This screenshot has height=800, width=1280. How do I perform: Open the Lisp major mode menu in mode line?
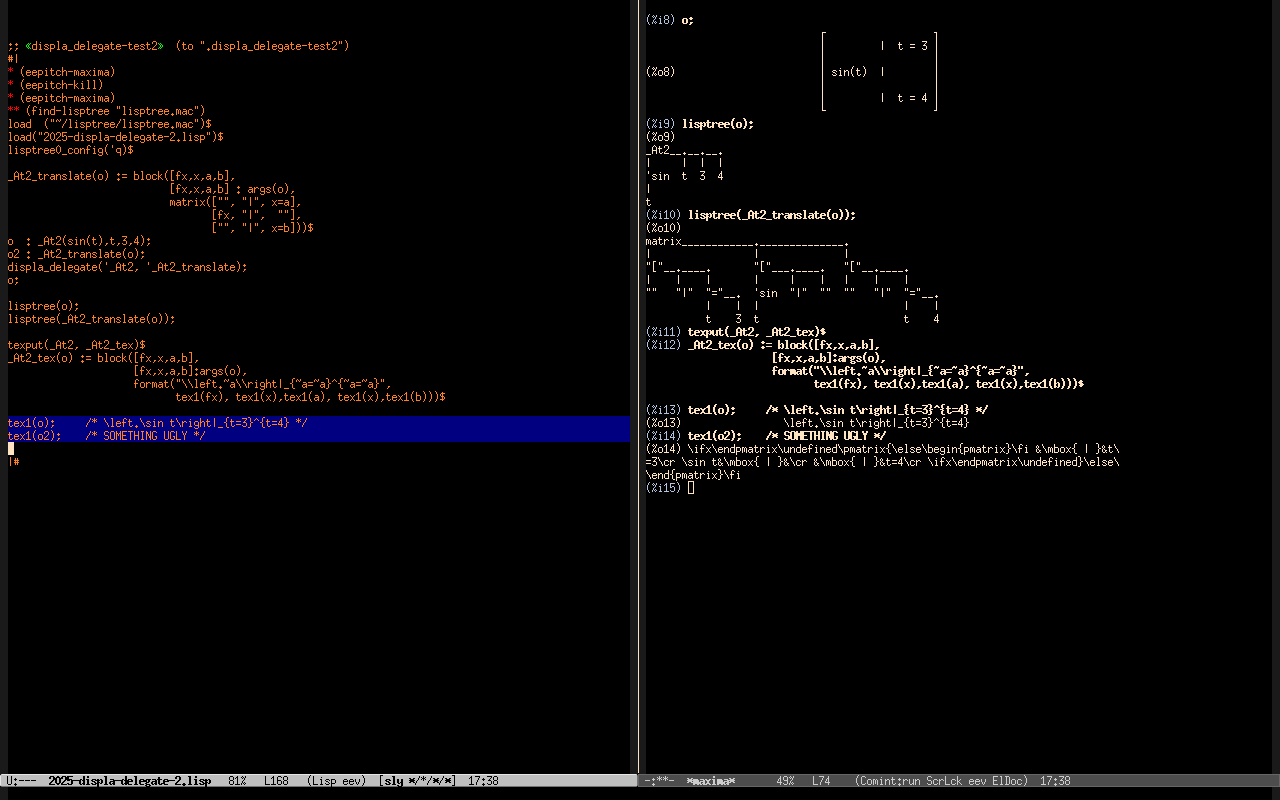[x=322, y=780]
